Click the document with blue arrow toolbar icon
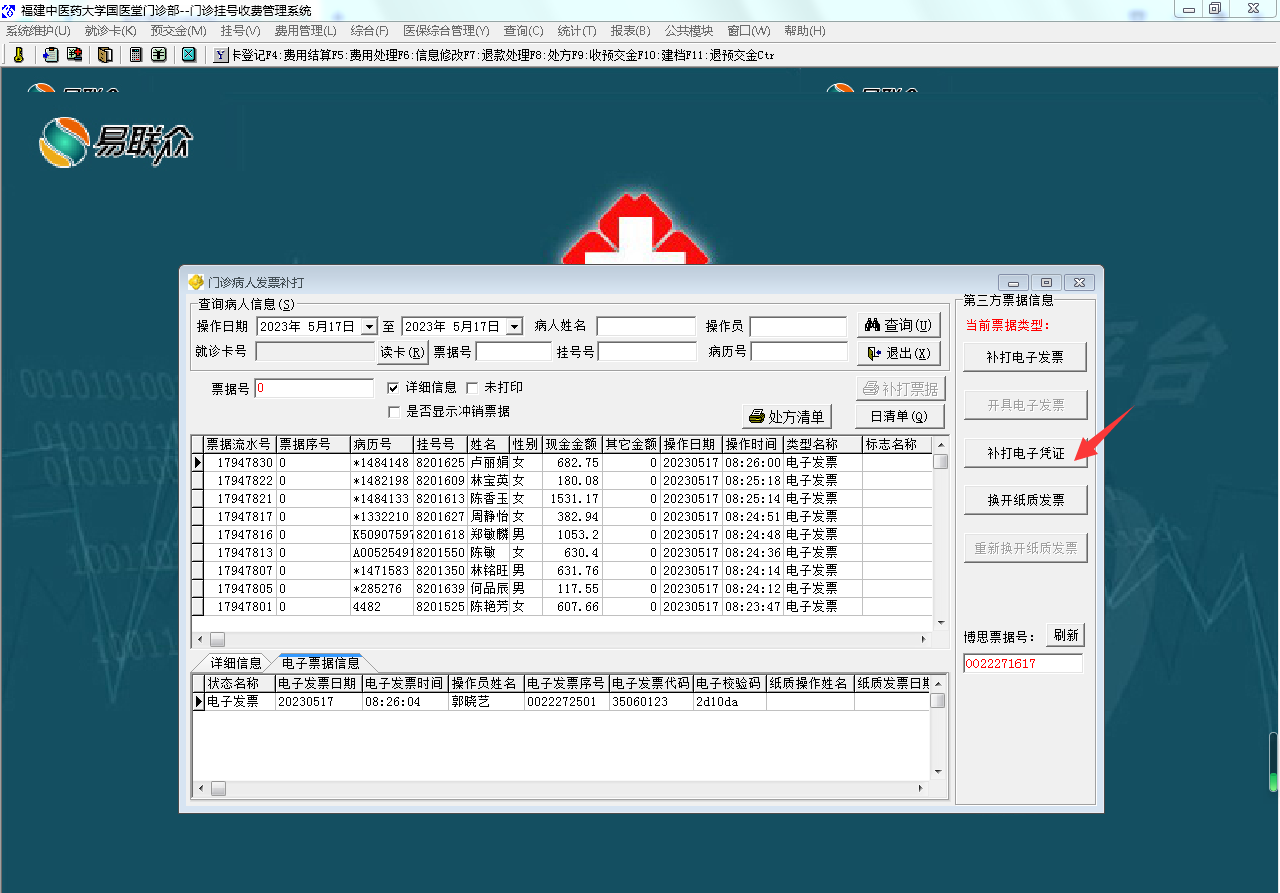Image resolution: width=1280 pixels, height=893 pixels. (50, 55)
